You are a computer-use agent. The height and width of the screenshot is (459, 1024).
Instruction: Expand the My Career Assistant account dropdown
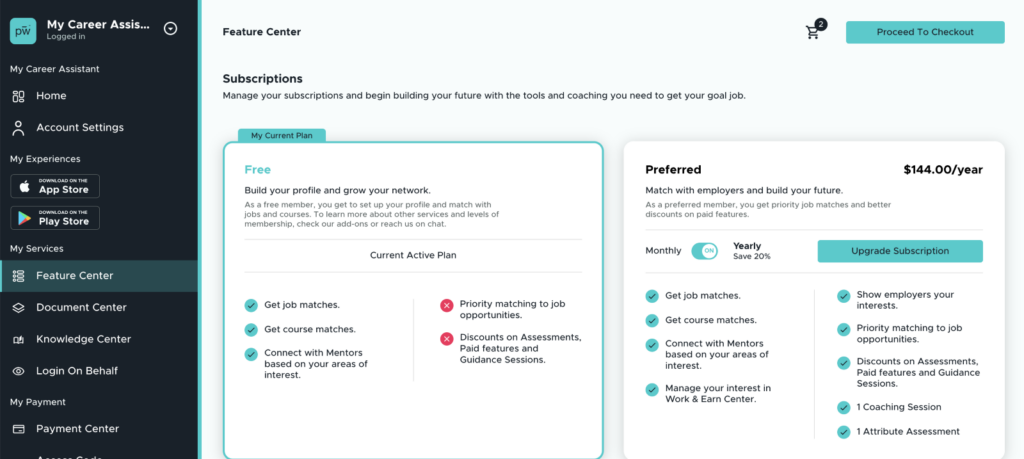170,29
